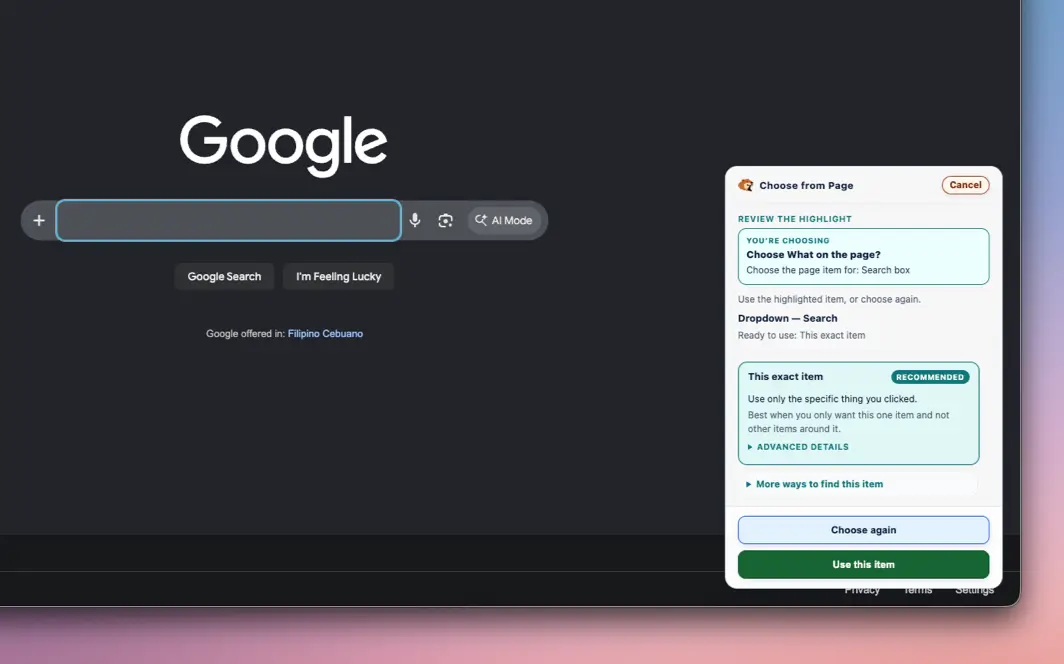Open AI Mode search
1064x664 pixels.
(x=504, y=220)
